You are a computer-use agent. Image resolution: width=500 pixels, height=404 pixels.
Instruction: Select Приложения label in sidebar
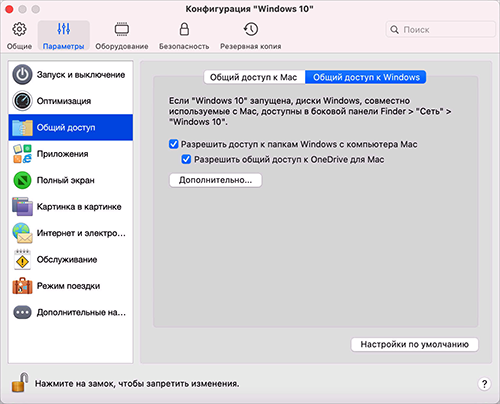[x=62, y=154]
